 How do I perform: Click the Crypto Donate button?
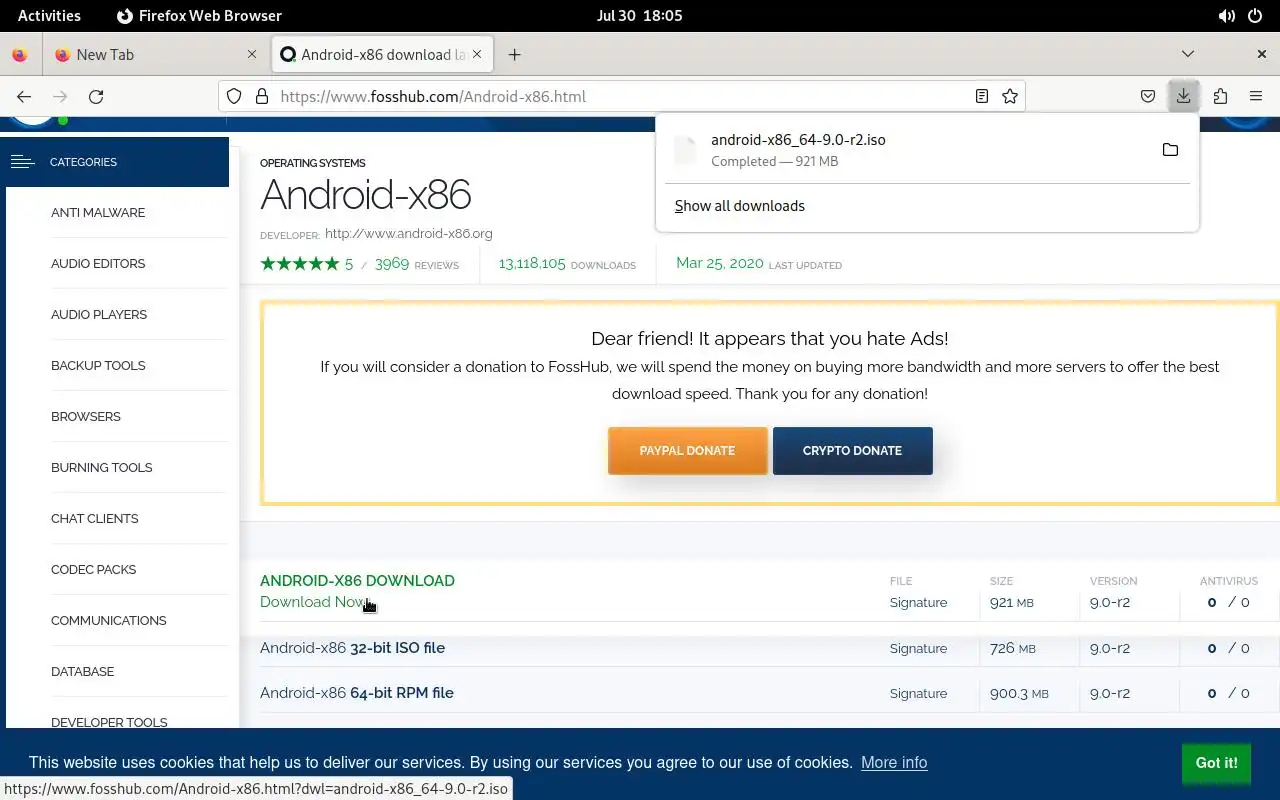point(853,451)
